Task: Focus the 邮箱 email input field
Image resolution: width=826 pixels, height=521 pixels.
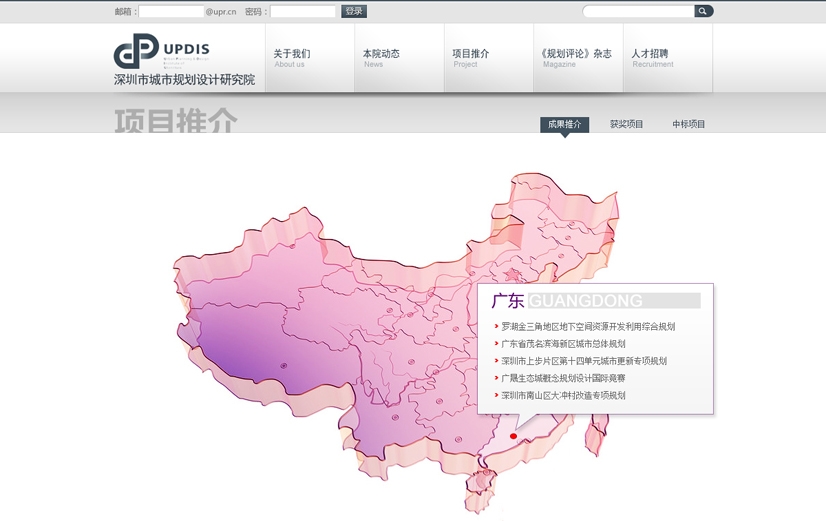Action: 171,12
